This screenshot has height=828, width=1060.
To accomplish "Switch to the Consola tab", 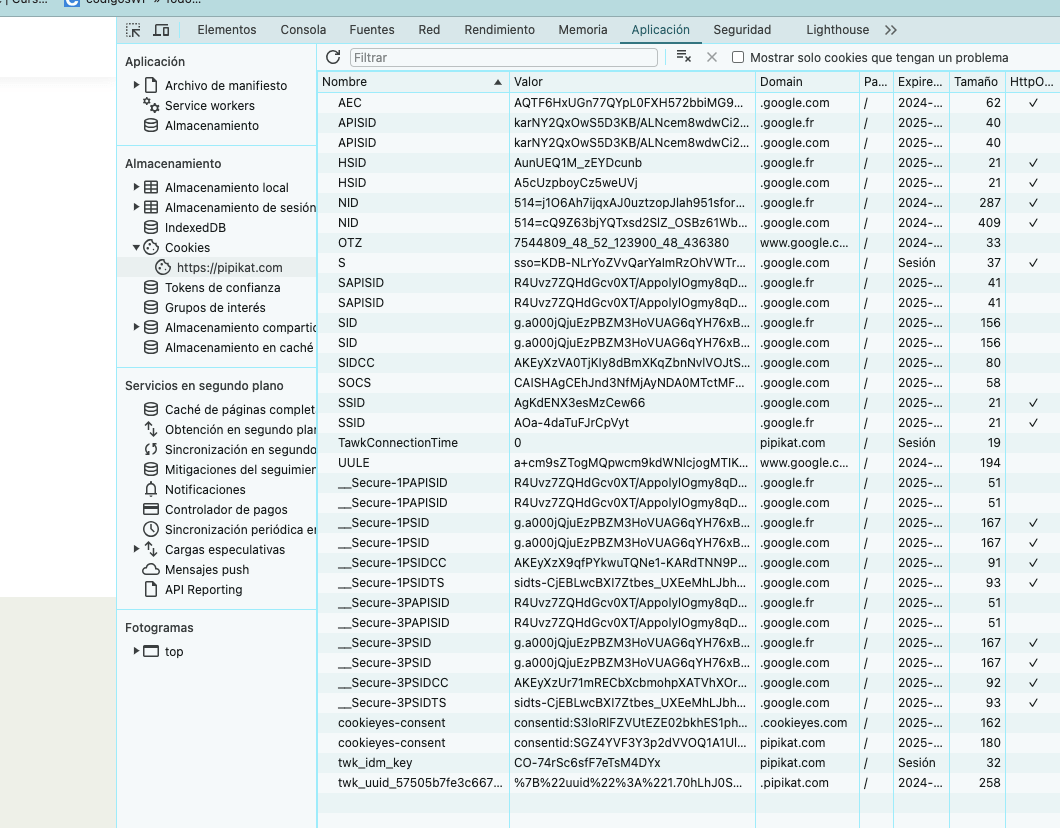I will [304, 30].
